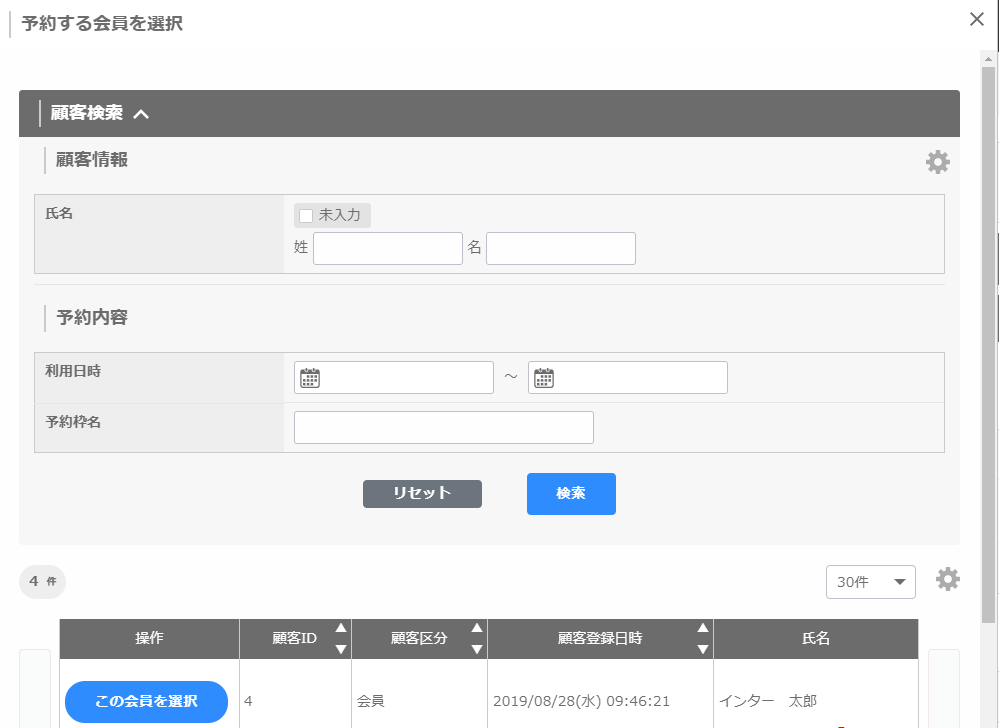Sort 顧客ID column ascending
This screenshot has width=999, height=728.
pyautogui.click(x=341, y=628)
